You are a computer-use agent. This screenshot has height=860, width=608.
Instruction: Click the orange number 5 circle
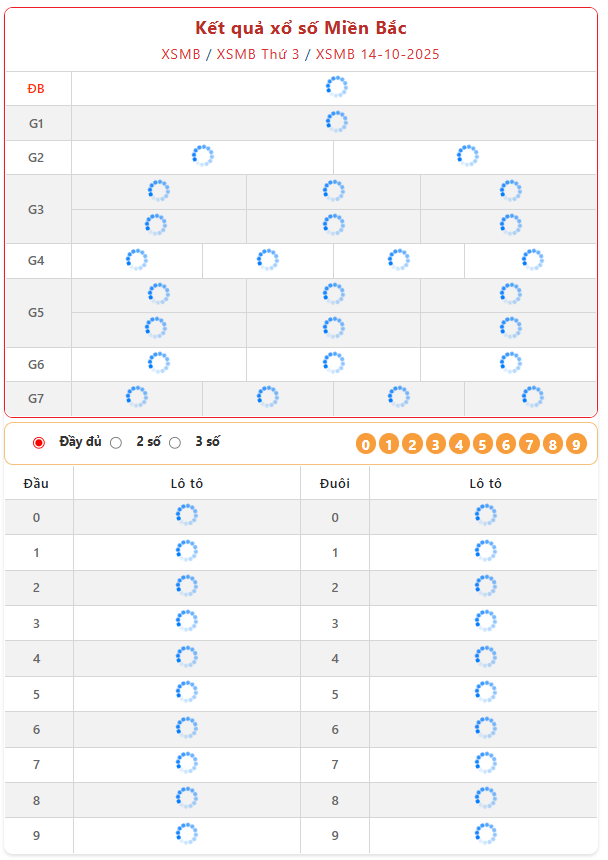(x=482, y=444)
